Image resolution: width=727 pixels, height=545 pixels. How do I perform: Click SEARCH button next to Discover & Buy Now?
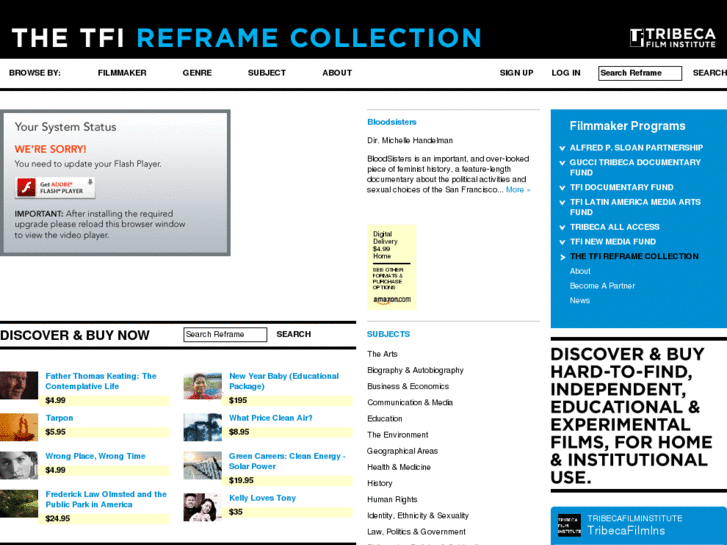click(x=293, y=334)
